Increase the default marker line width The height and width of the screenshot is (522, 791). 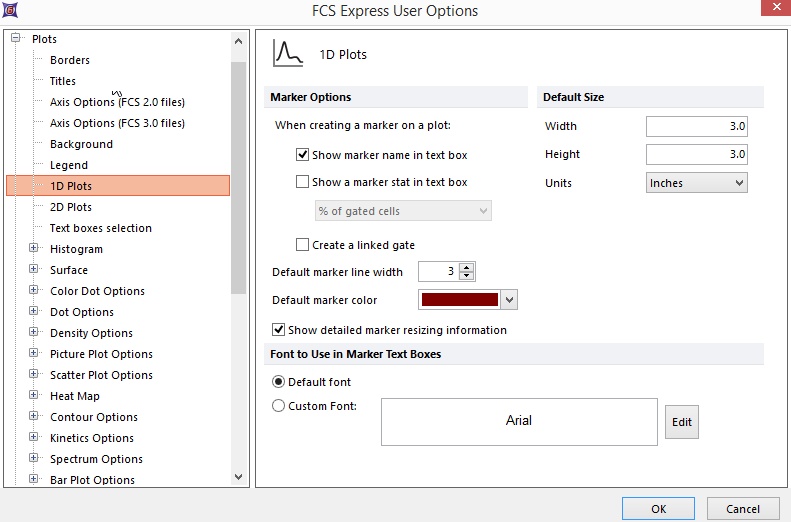point(467,268)
